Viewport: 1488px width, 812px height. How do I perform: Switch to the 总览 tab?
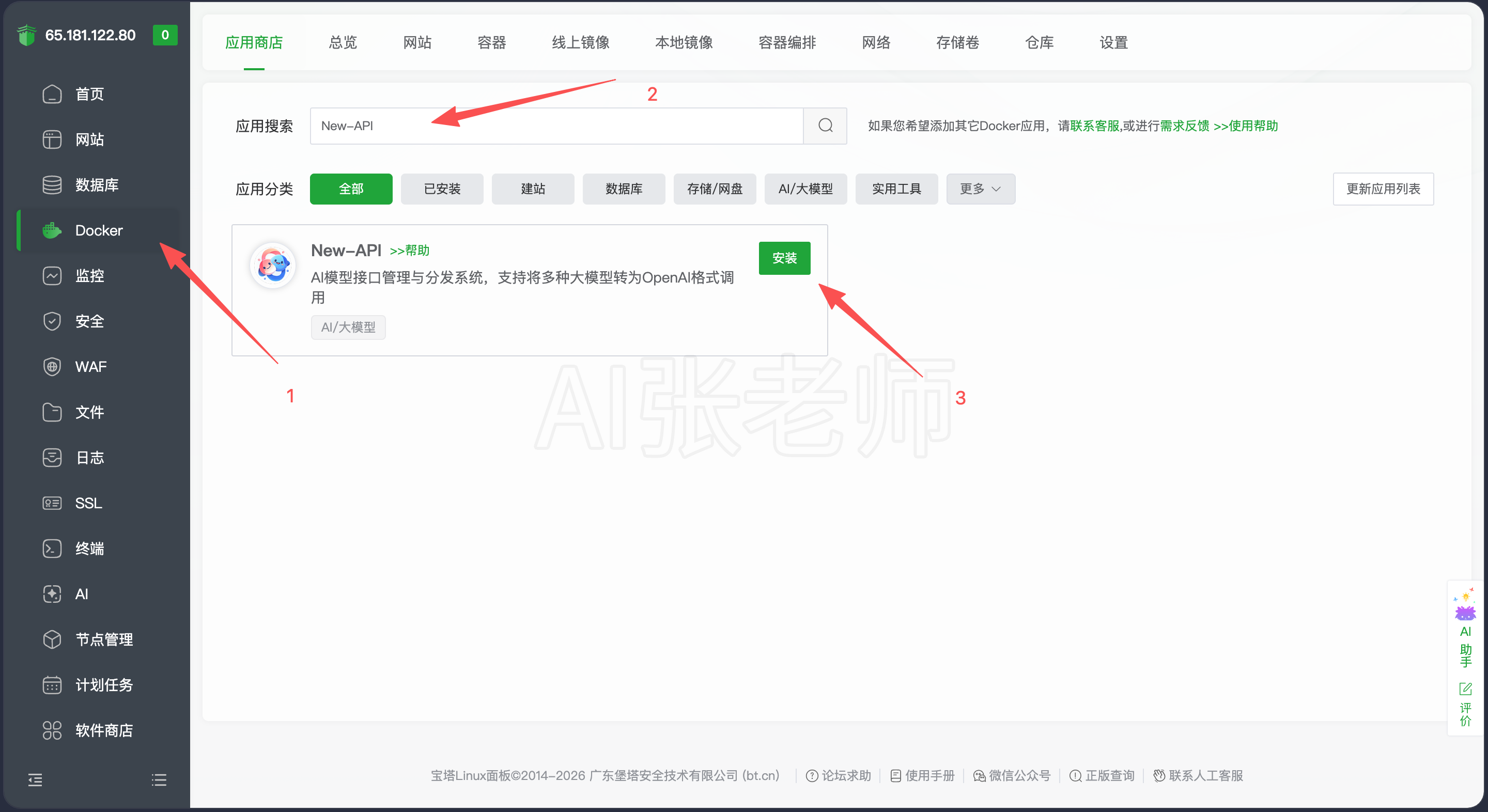coord(343,43)
